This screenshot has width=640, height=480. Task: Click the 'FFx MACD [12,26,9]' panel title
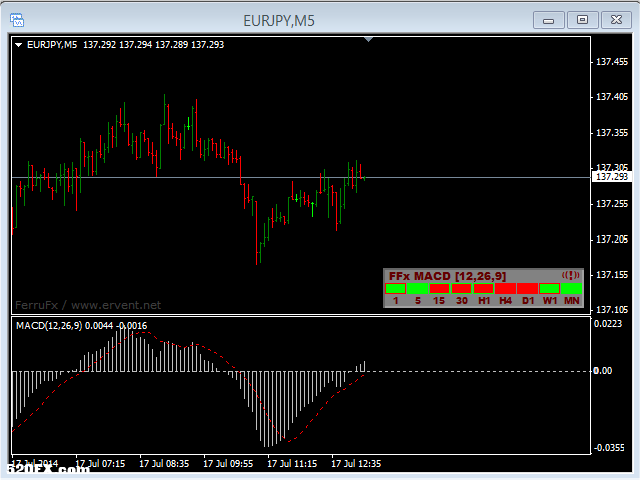[447, 276]
